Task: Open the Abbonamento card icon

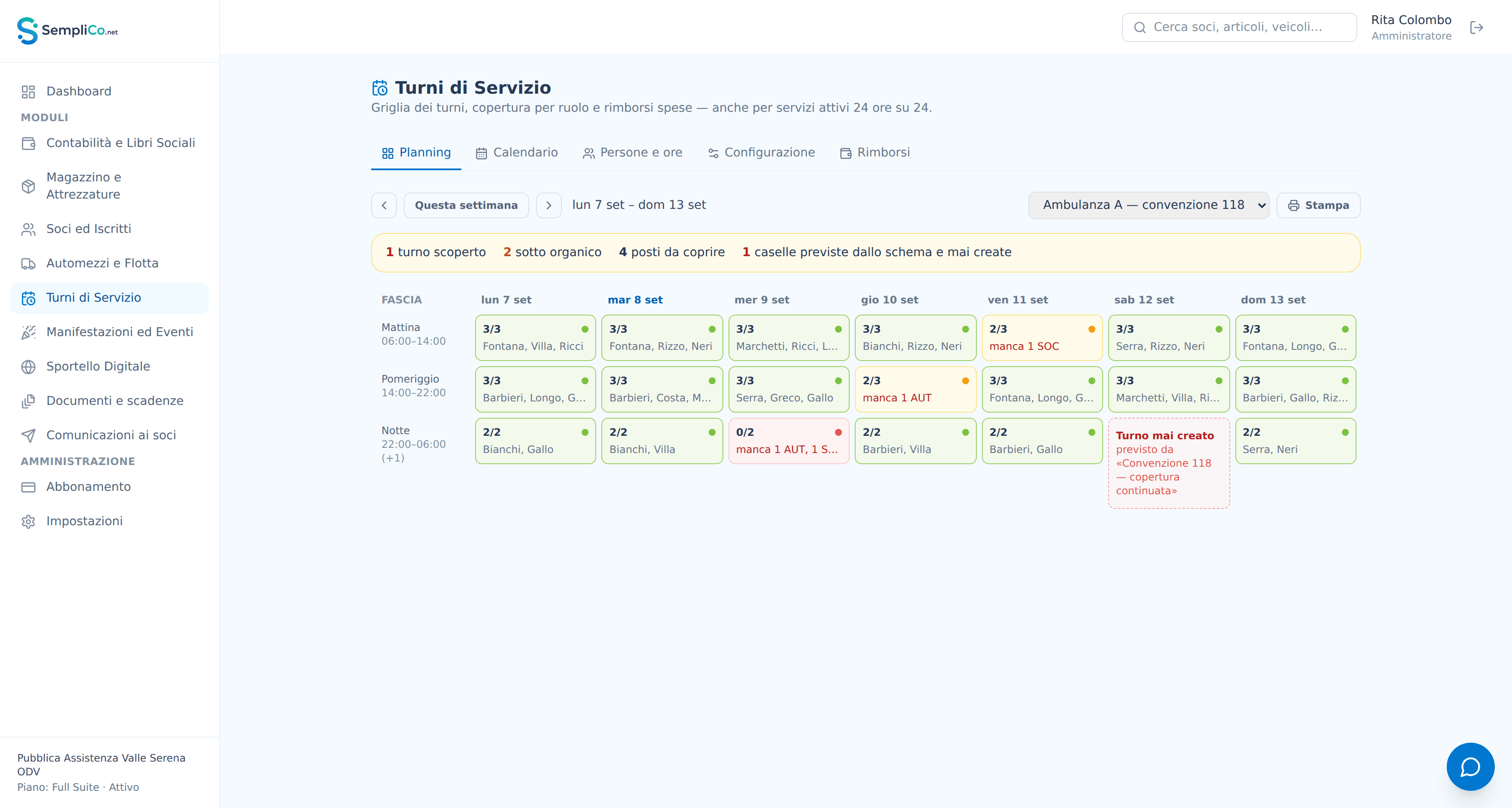Action: (28, 487)
